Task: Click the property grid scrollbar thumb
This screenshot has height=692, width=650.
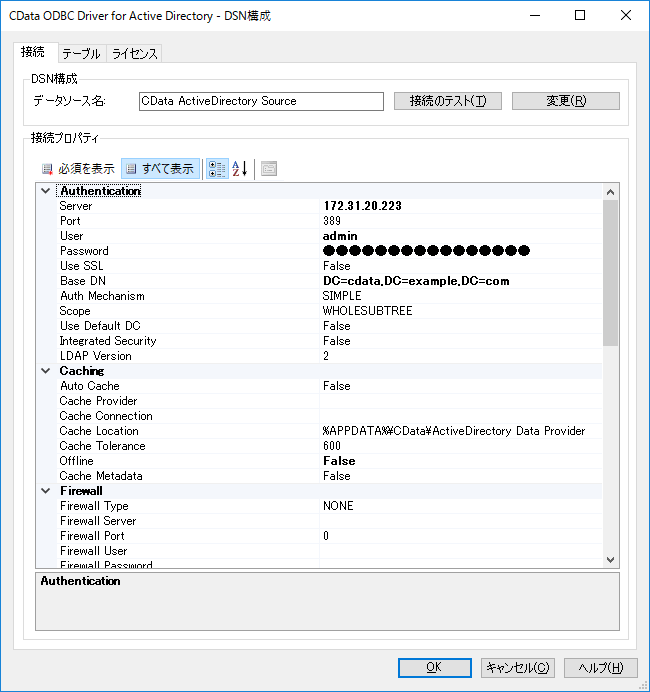Action: click(x=611, y=273)
